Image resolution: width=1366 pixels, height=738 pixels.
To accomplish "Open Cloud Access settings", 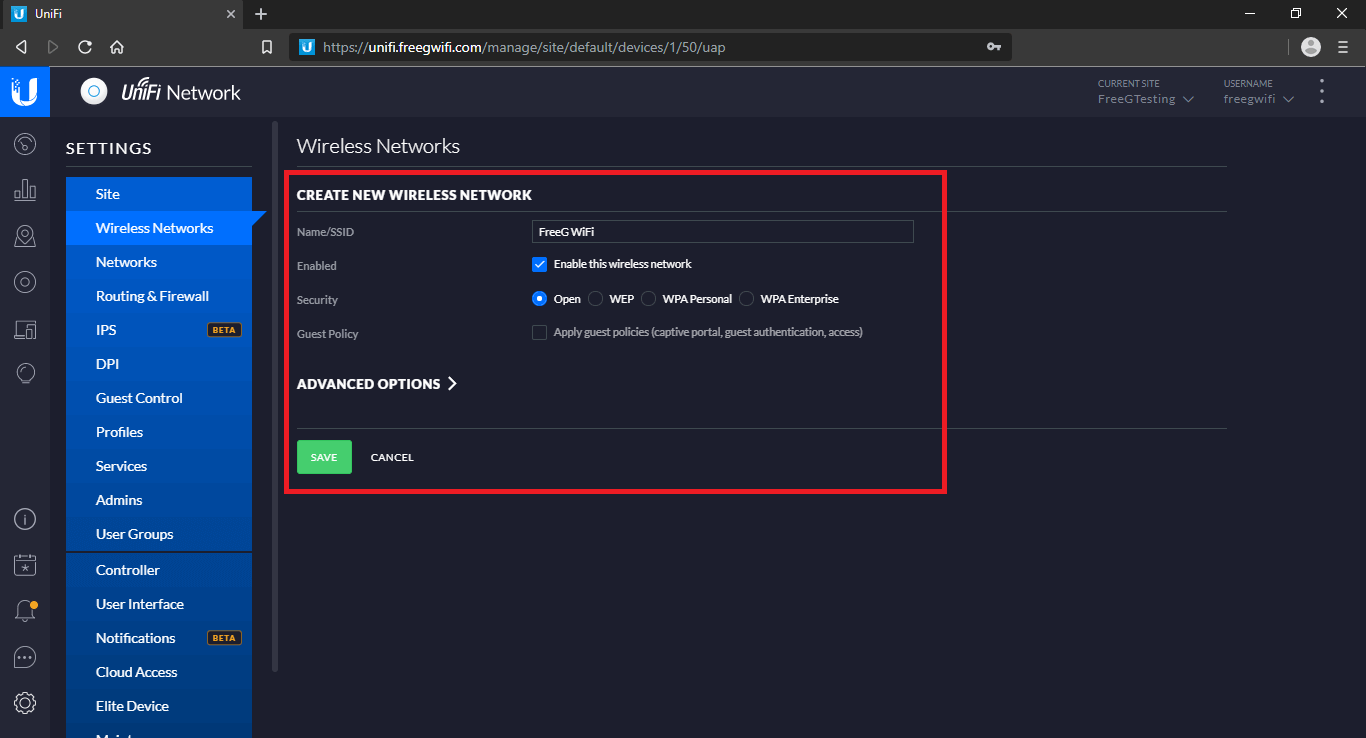I will click(x=159, y=672).
